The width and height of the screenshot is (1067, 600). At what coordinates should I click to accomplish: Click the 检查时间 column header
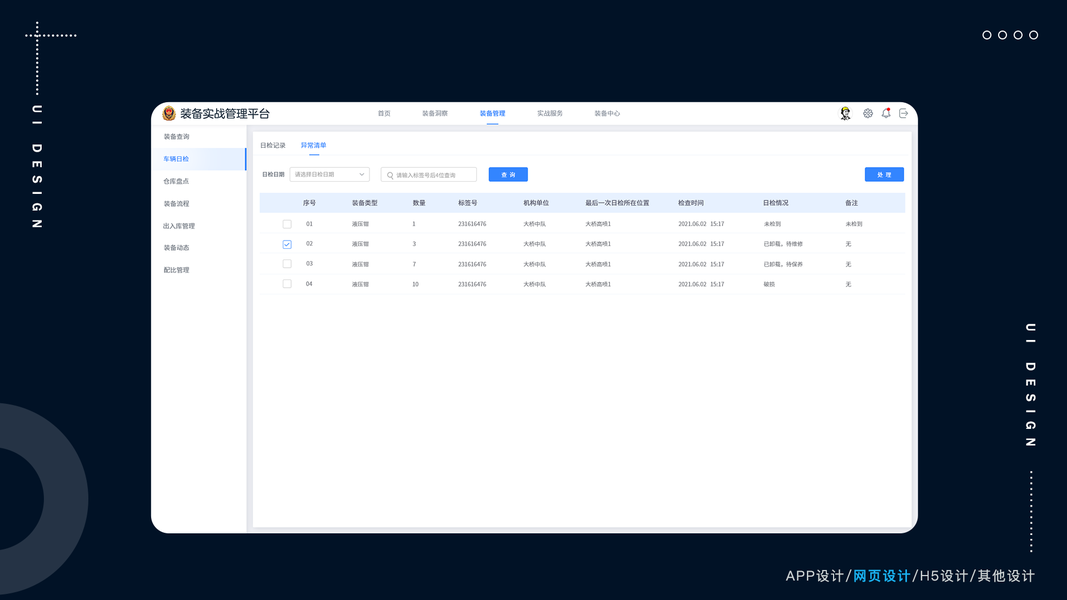(x=691, y=203)
